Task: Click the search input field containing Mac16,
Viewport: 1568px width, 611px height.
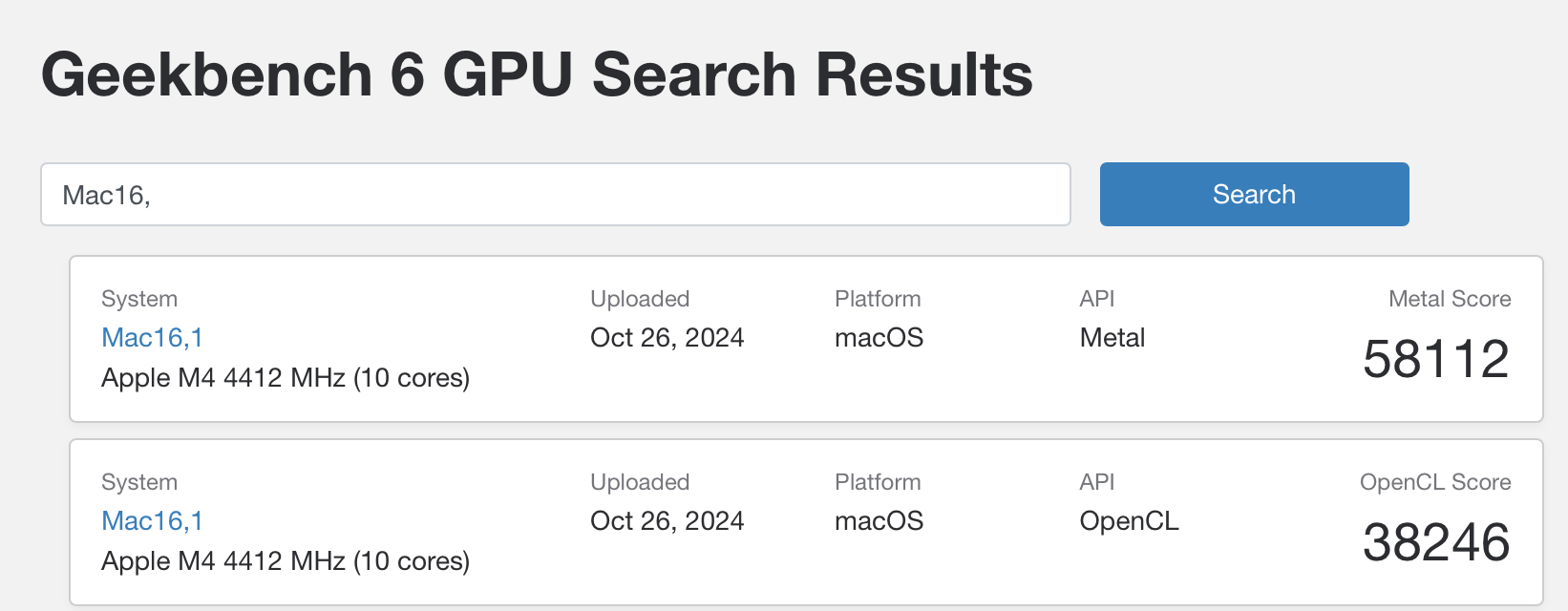Action: 554,194
